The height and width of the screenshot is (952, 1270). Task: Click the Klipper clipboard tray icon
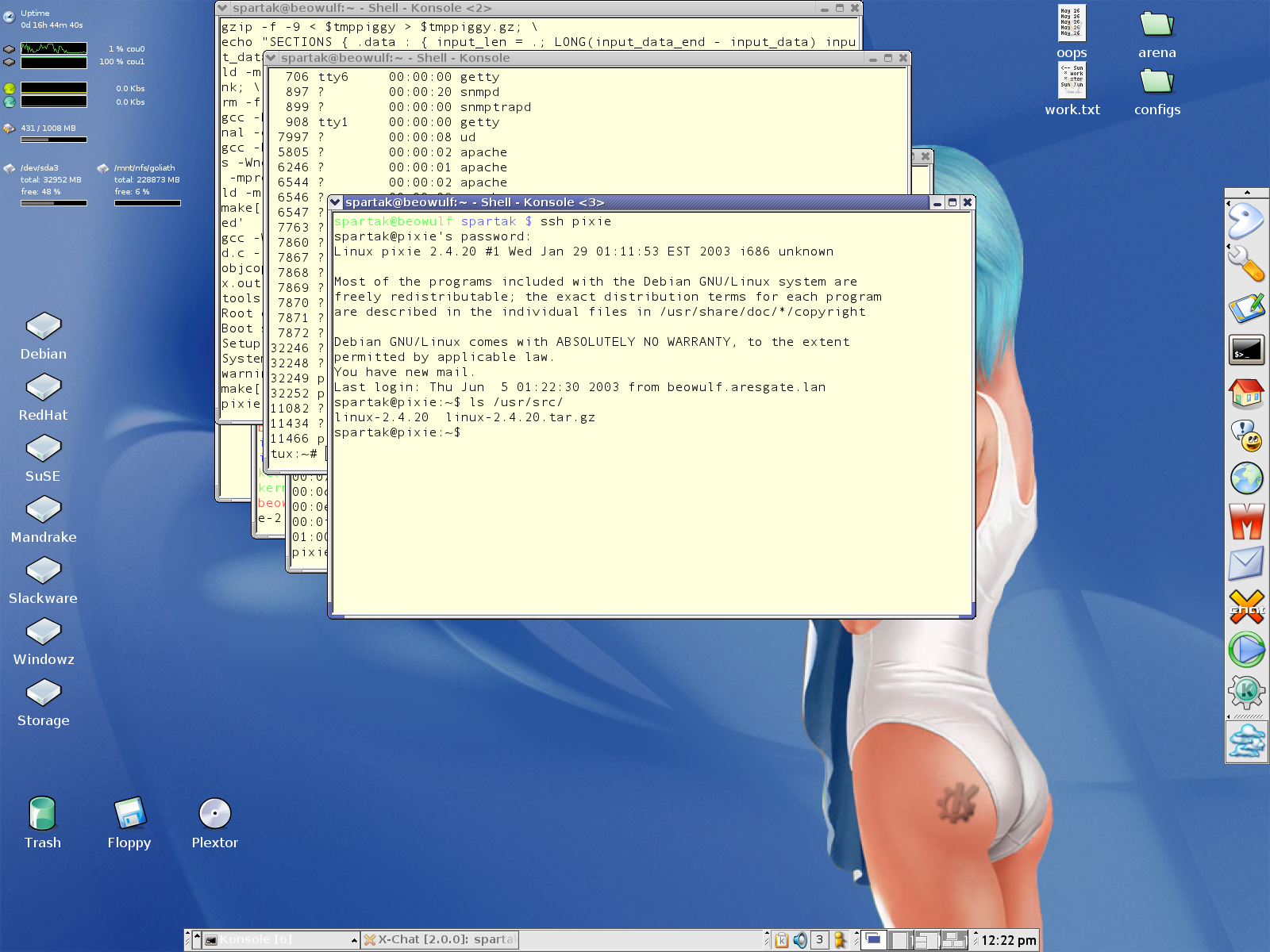(x=782, y=940)
